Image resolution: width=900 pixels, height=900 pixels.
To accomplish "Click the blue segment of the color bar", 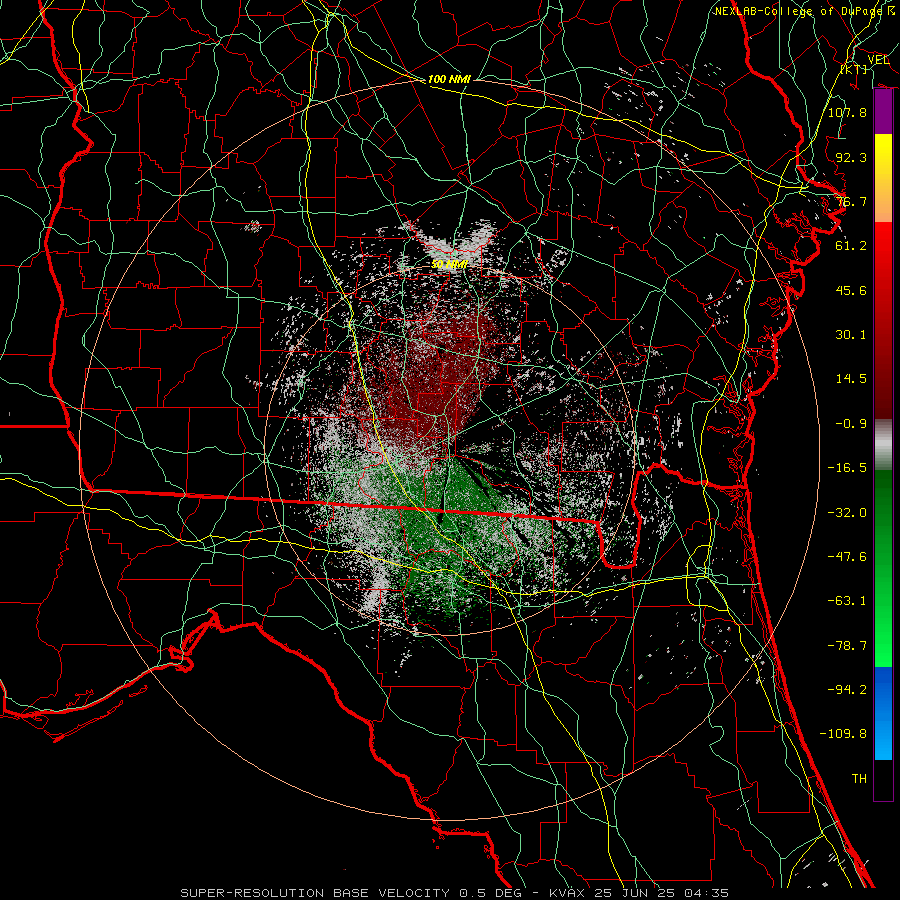I will pos(883,713).
